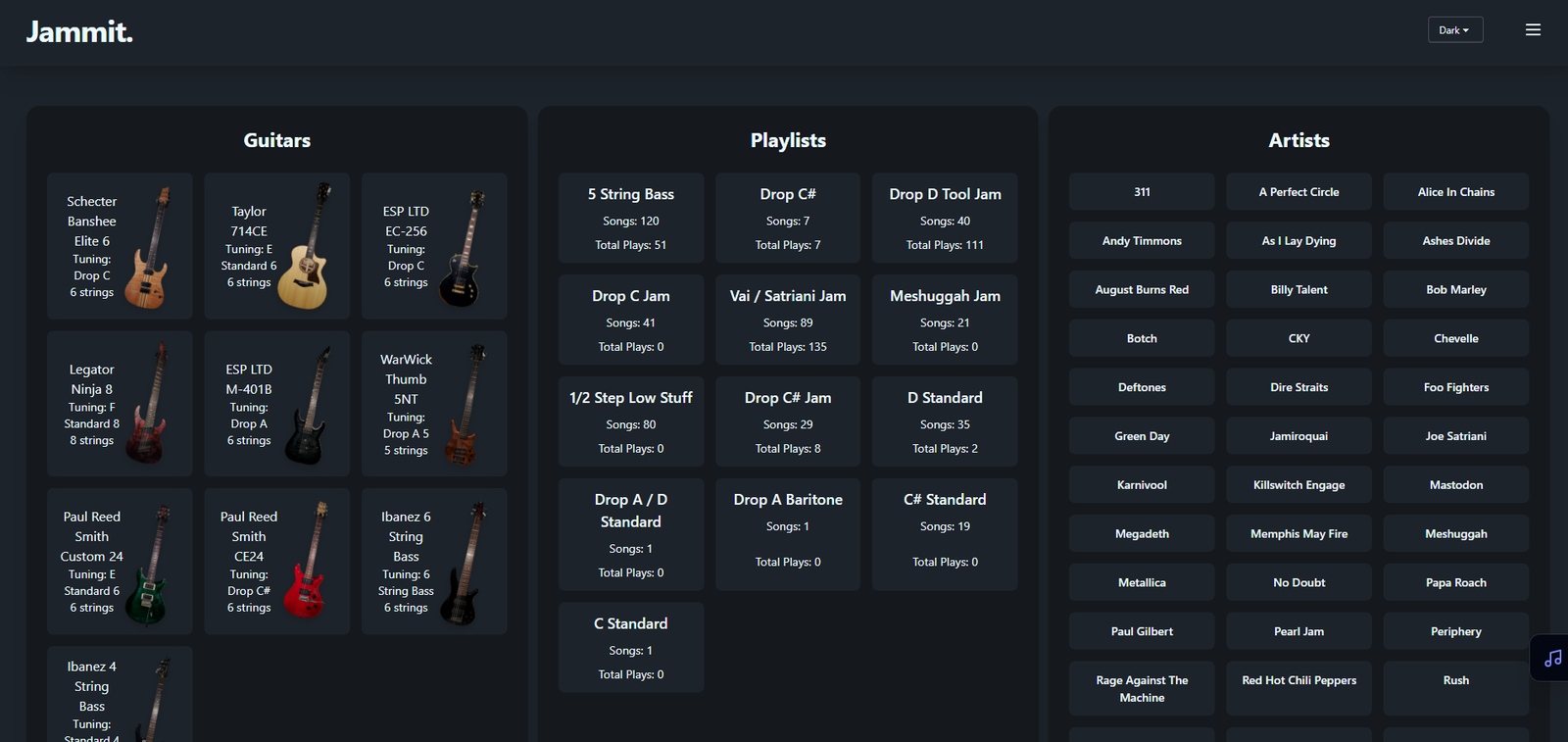Click the Schecter Banshee Elite 6 guitar image
The height and width of the screenshot is (742, 1568).
pos(148,247)
